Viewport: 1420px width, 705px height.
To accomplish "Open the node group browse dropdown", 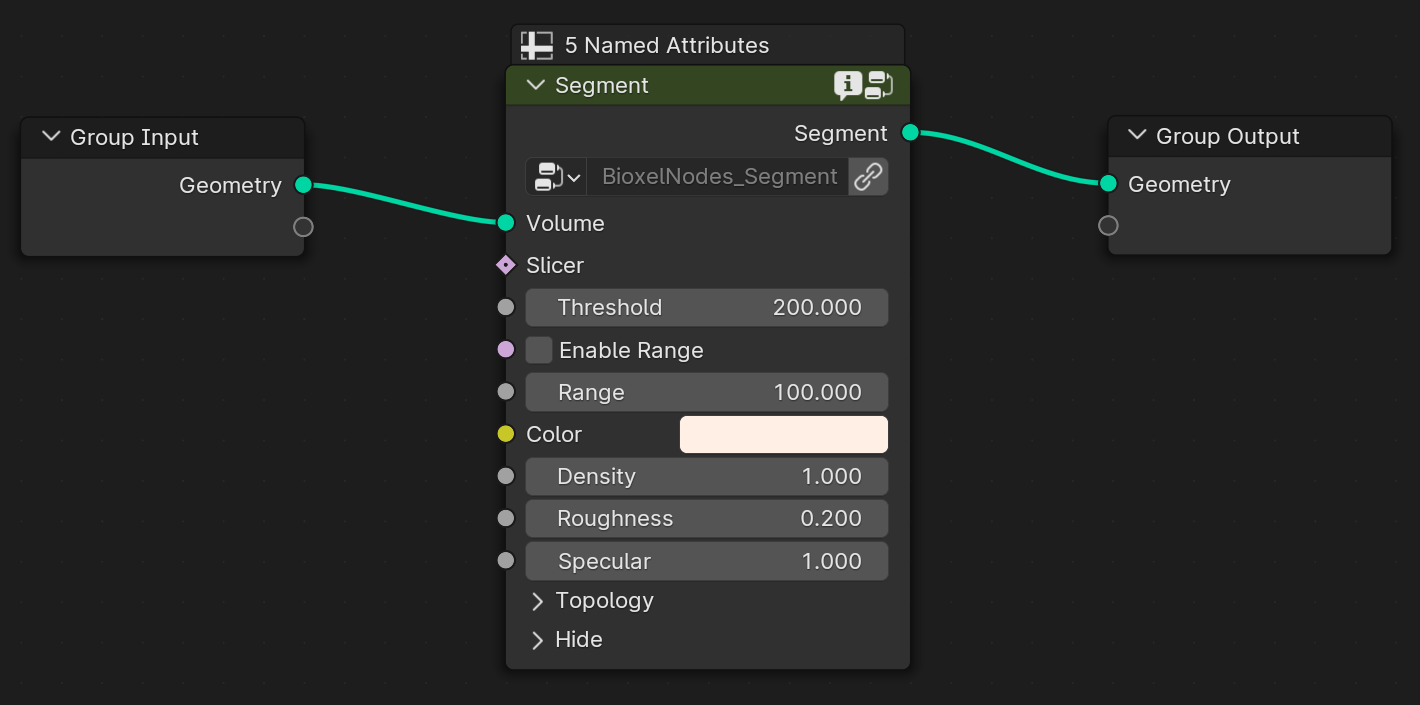I will pyautogui.click(x=557, y=177).
